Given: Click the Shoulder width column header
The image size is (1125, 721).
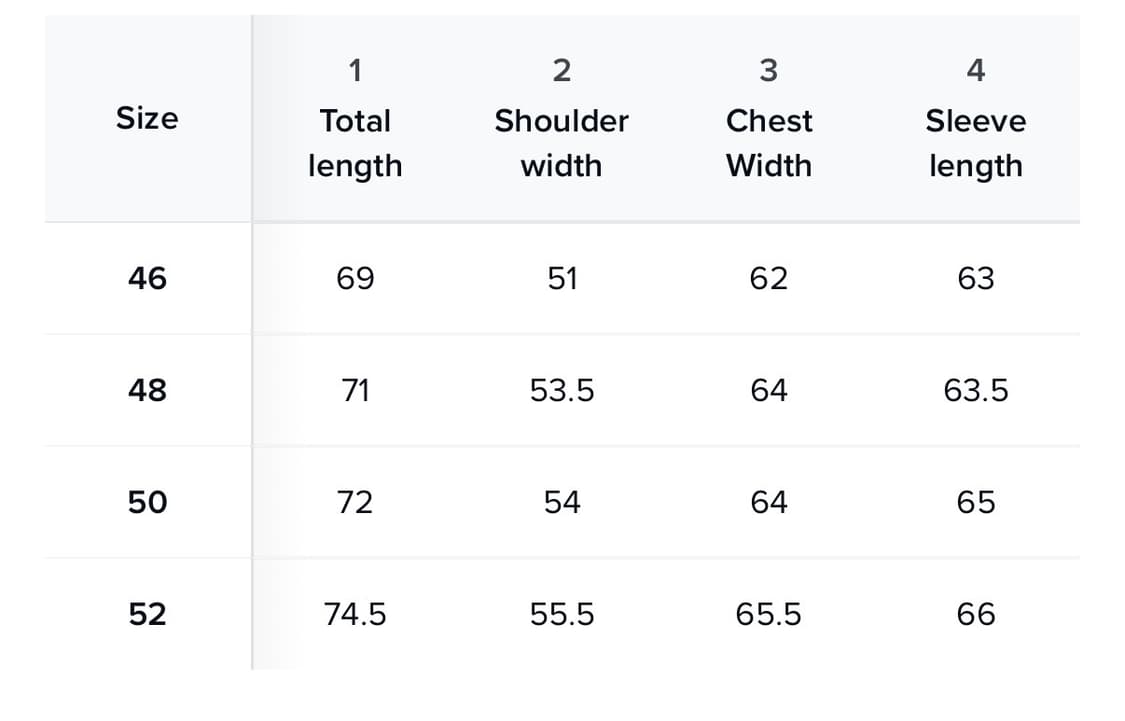Looking at the screenshot, I should tap(561, 141).
